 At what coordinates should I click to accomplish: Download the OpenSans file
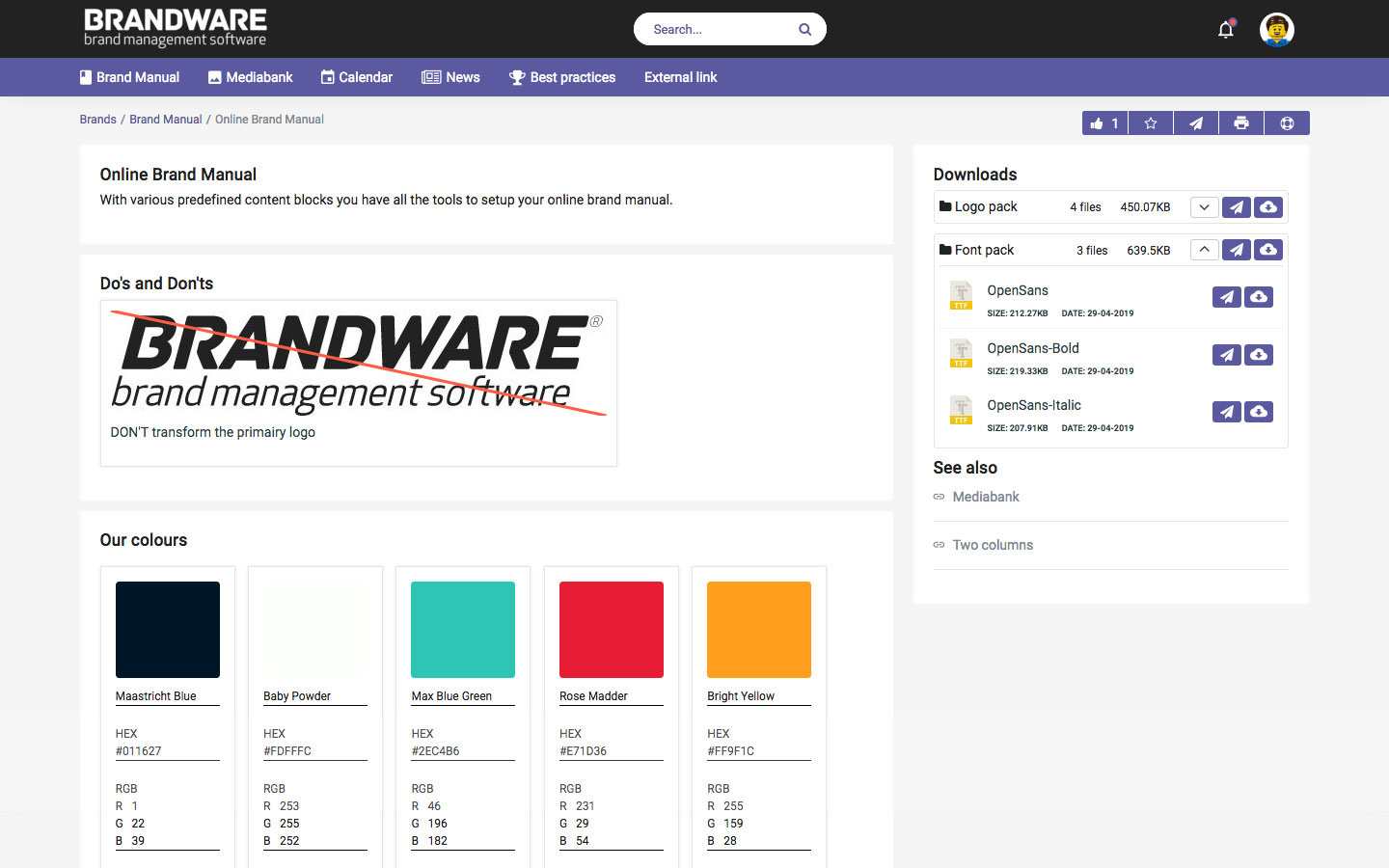pos(1259,297)
